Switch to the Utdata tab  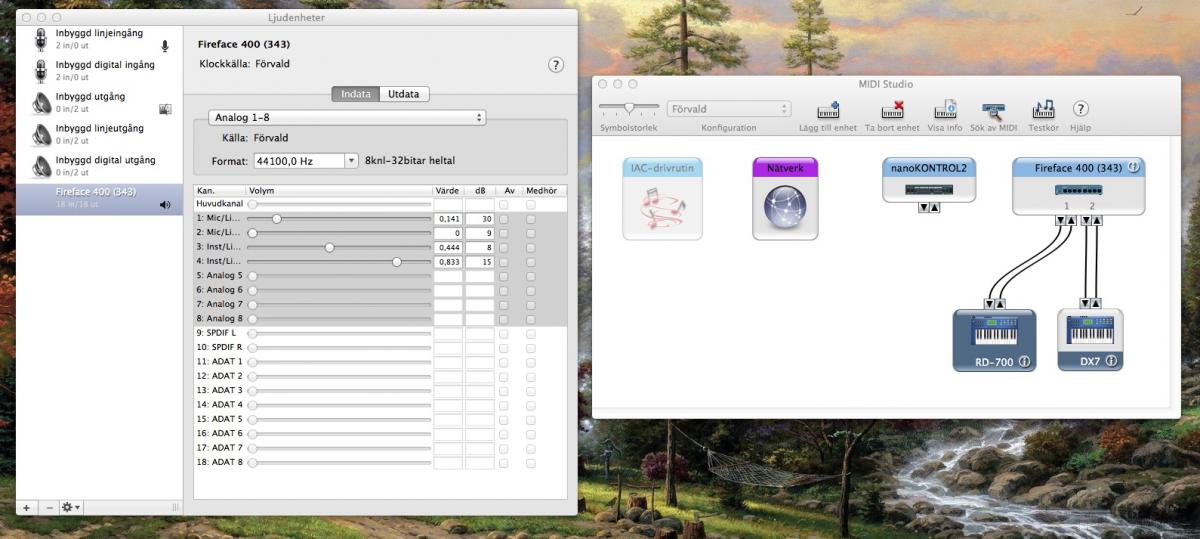(x=404, y=94)
